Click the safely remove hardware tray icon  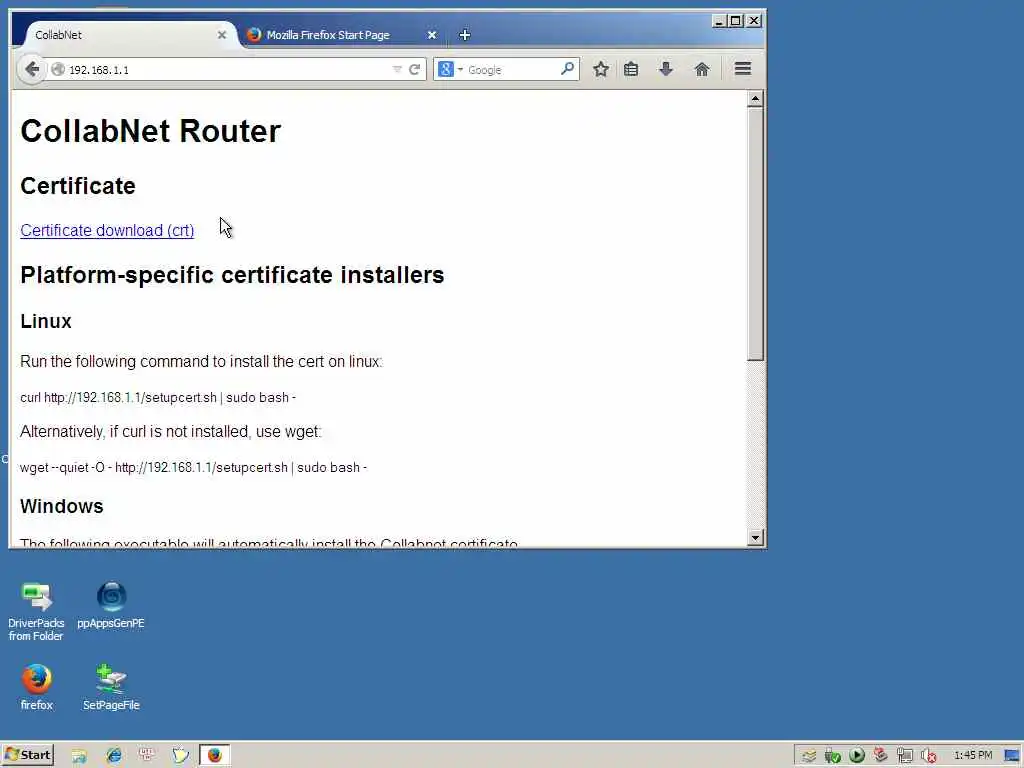(833, 756)
